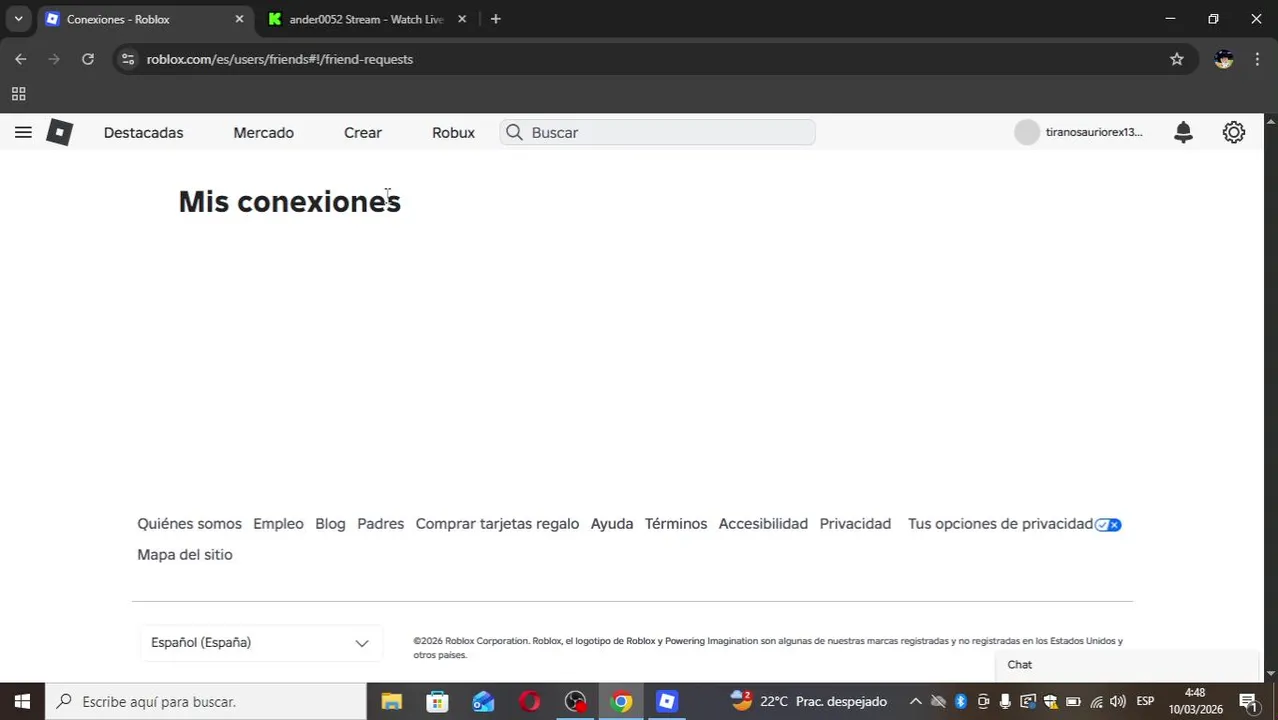The image size is (1278, 720).
Task: Open Tus opciones de privacidad link
Action: (x=1014, y=524)
